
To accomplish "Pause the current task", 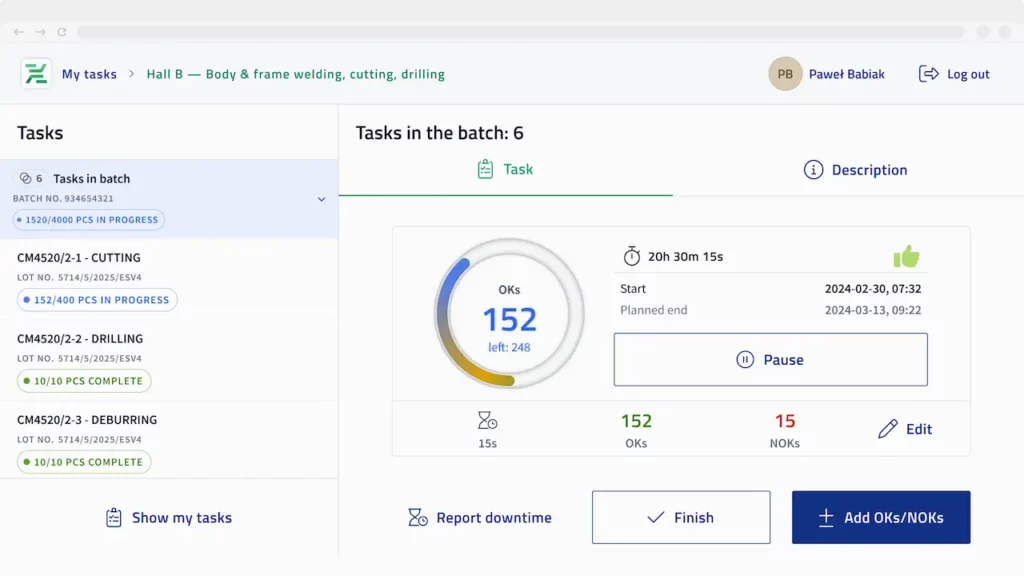I will [771, 359].
